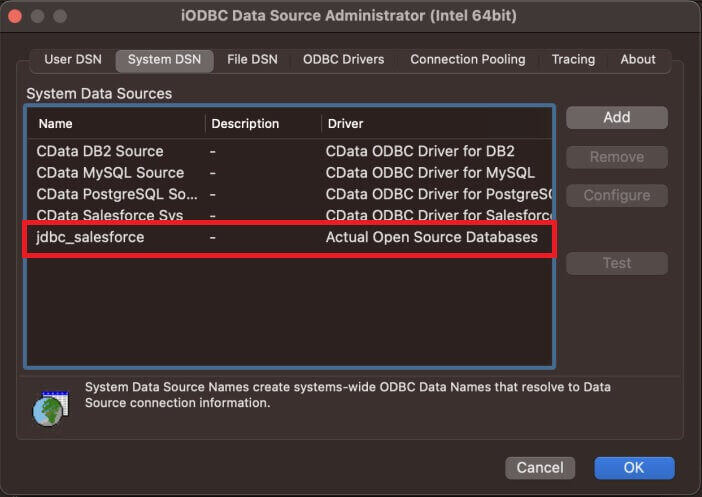Image resolution: width=702 pixels, height=497 pixels.
Task: Open the ODBC Drivers tab
Action: 343,60
